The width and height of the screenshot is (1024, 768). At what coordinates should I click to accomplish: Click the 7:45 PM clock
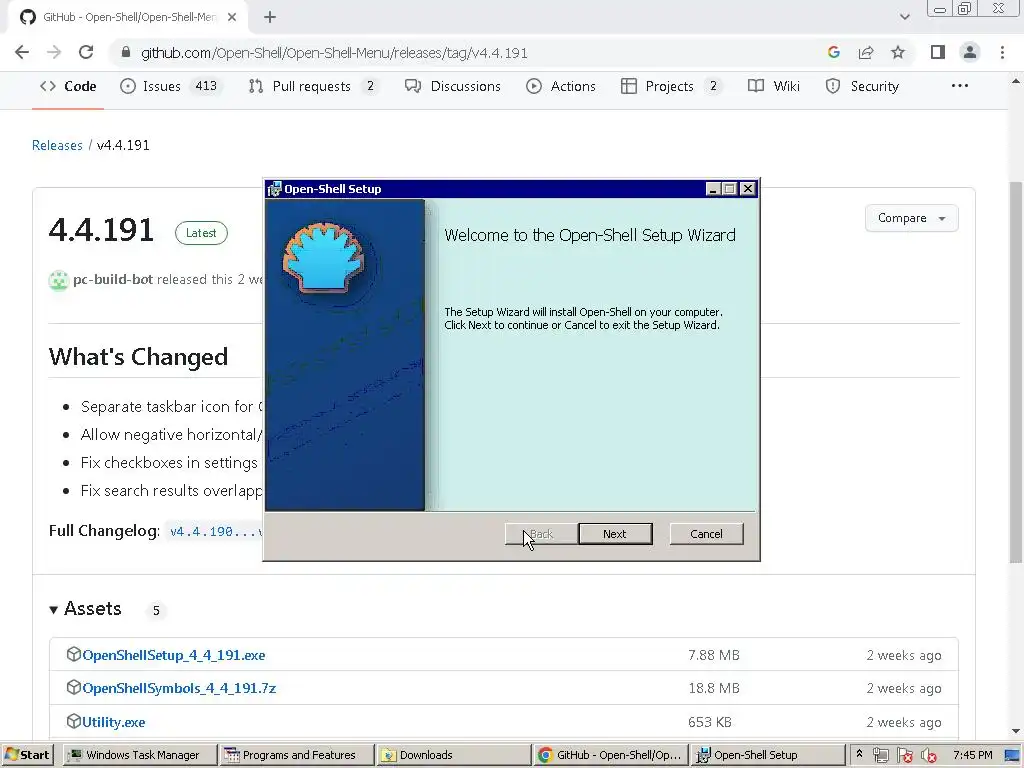point(972,755)
